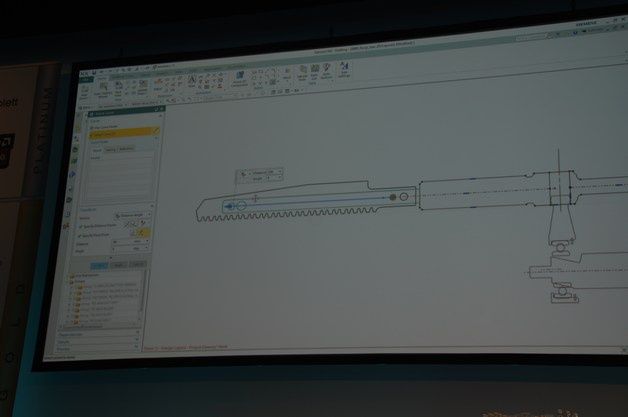Close the dialog via its title-bar X
This screenshot has height=417, width=628.
pyautogui.click(x=161, y=109)
